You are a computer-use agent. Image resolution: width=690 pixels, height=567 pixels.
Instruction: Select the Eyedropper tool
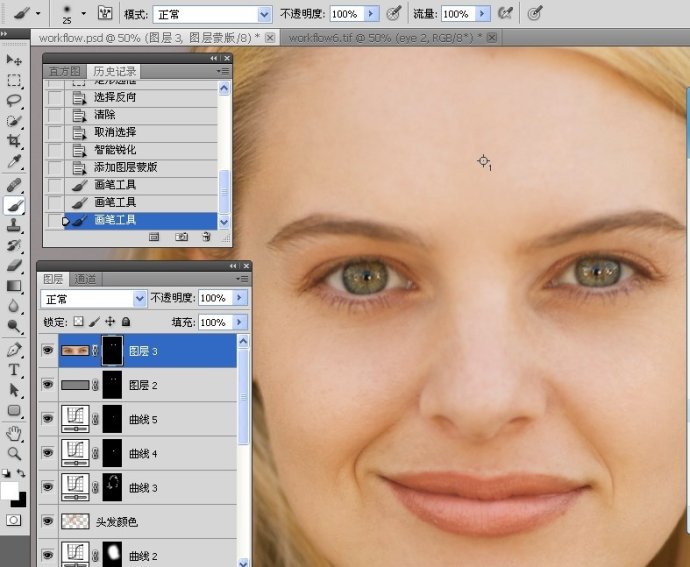[14, 162]
